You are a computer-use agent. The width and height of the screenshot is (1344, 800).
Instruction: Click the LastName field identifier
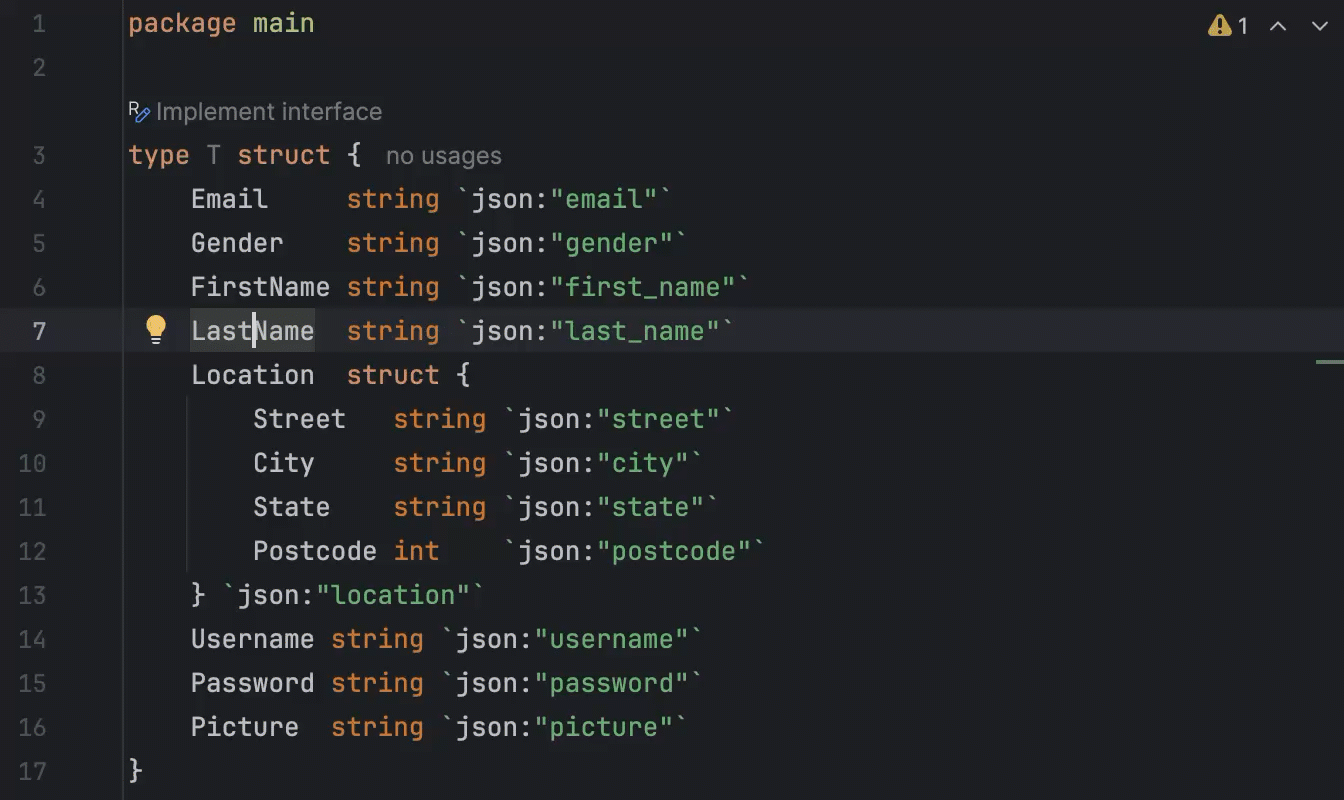252,331
